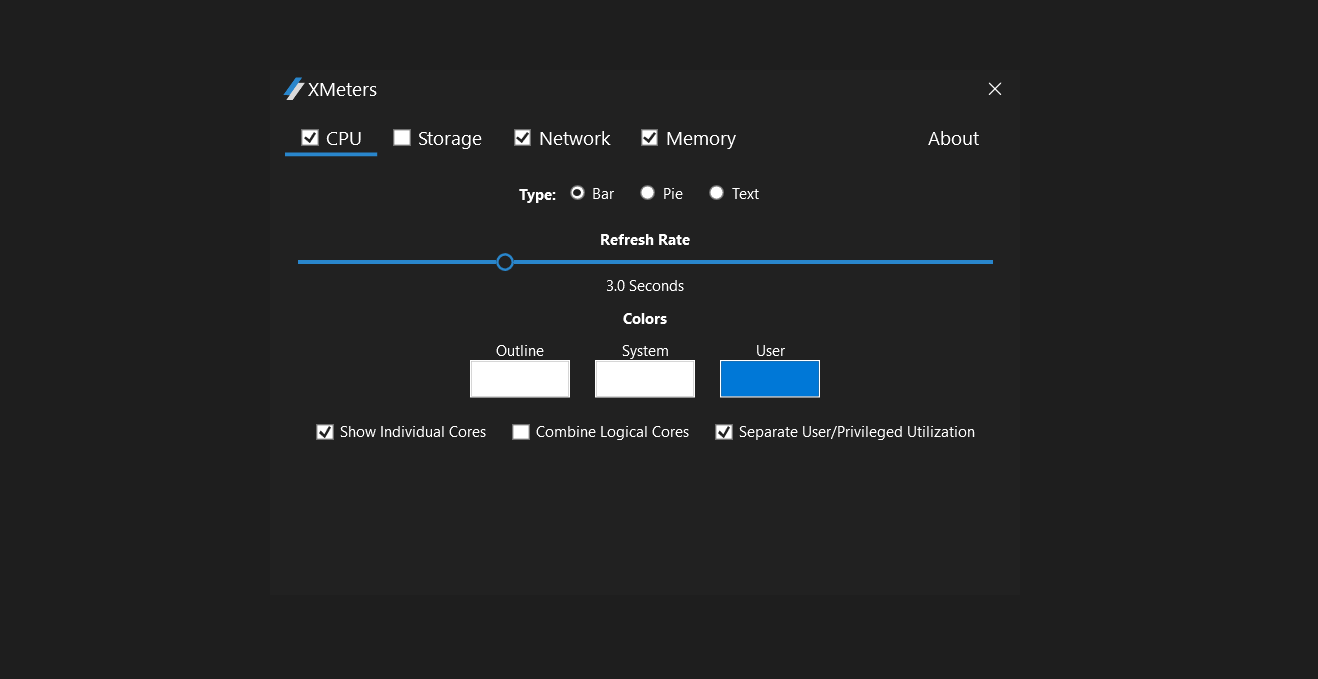1318x679 pixels.
Task: Change the User color swatch
Action: click(x=770, y=378)
